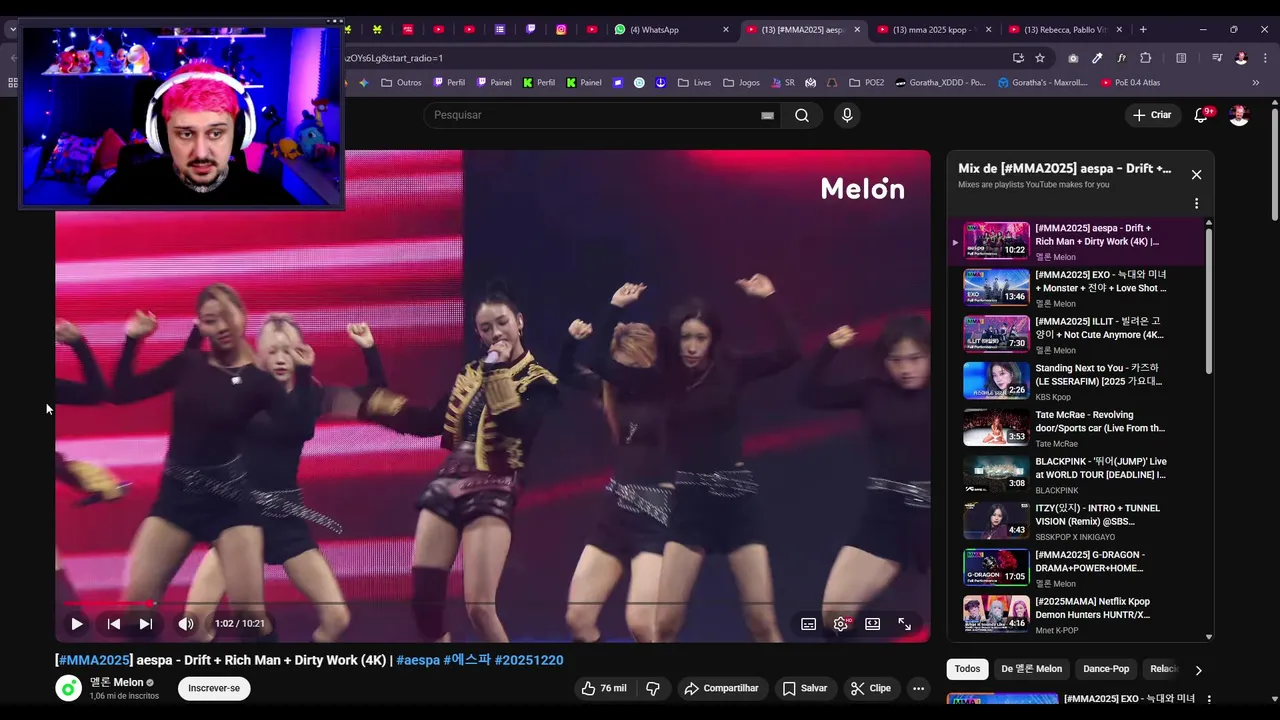This screenshot has height=720, width=1280.
Task: Subscribe using Inscrever-se button
Action: pyautogui.click(x=214, y=688)
